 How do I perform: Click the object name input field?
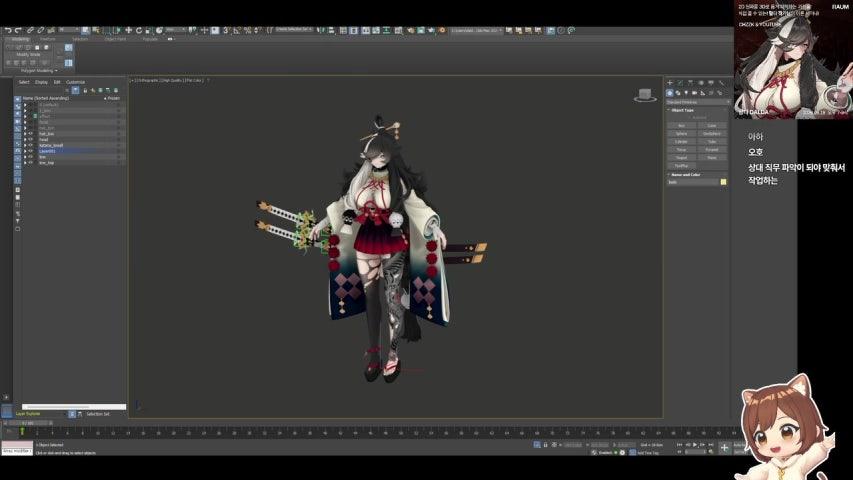[x=693, y=182]
